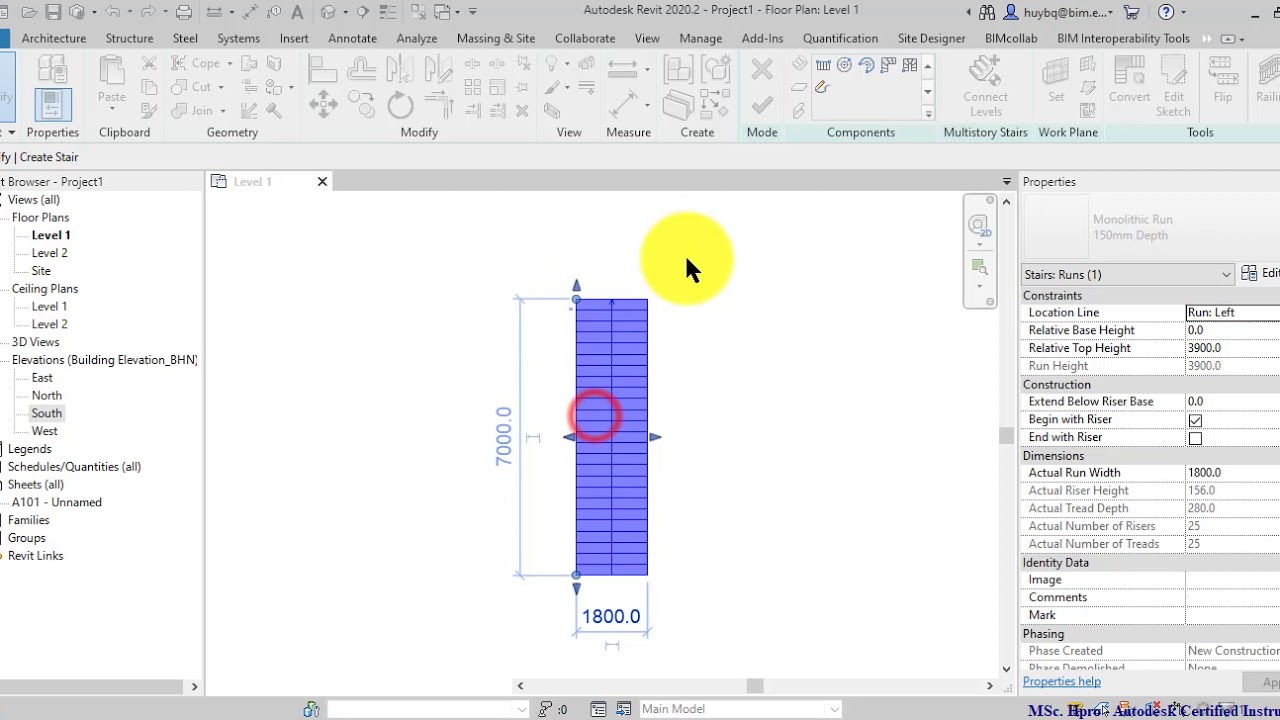Open the Manage ribbon tab
Viewport: 1280px width, 720px height.
pos(700,38)
